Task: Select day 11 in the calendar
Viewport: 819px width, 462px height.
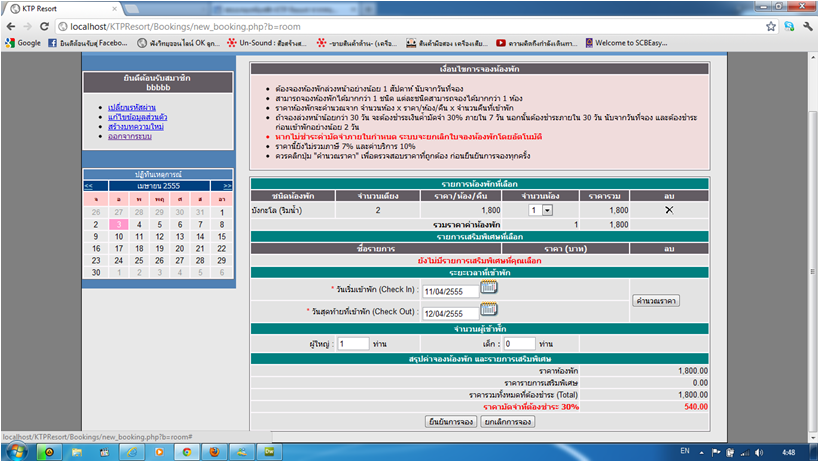Action: pos(139,236)
